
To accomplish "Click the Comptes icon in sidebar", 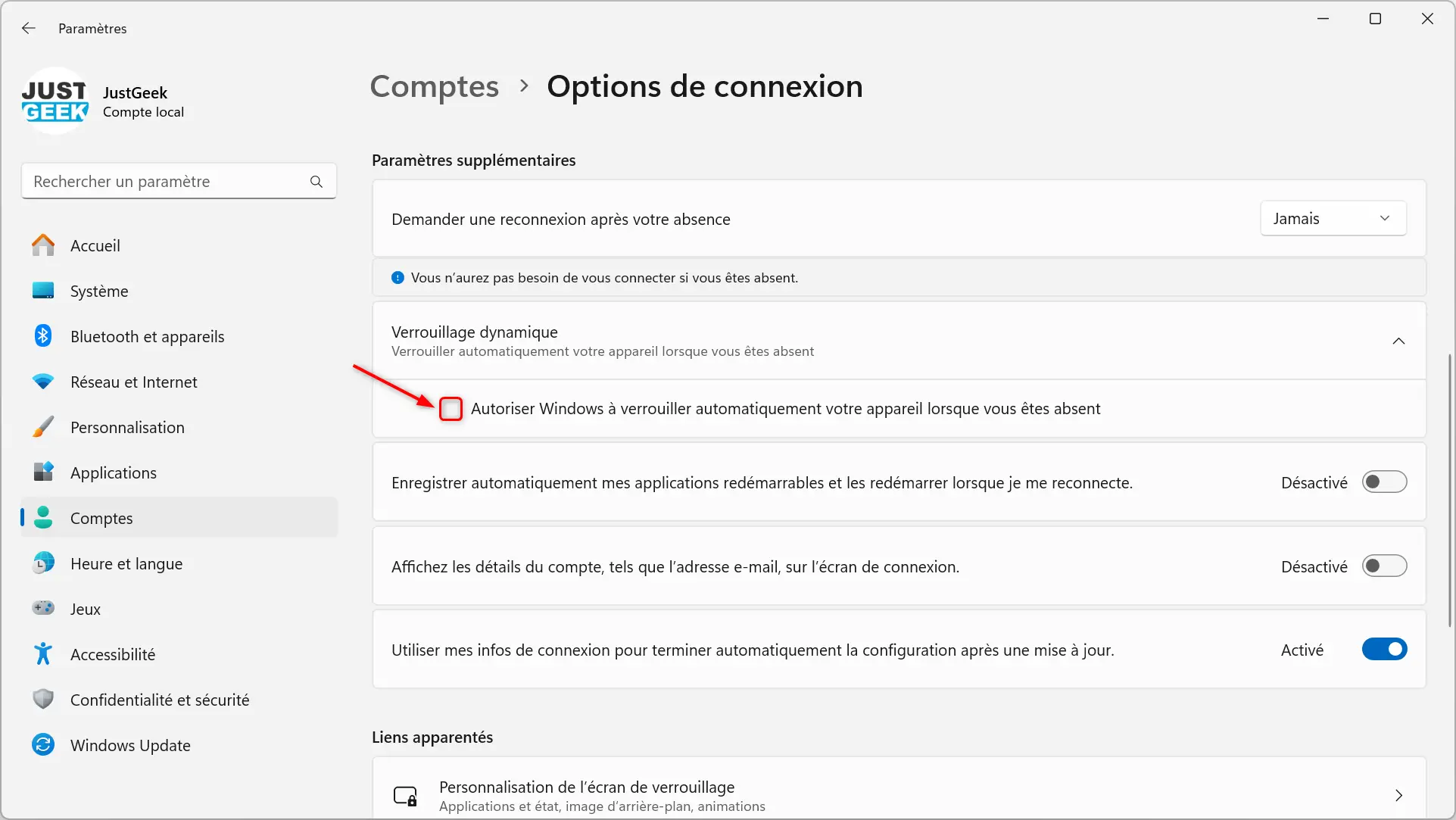I will tap(43, 517).
